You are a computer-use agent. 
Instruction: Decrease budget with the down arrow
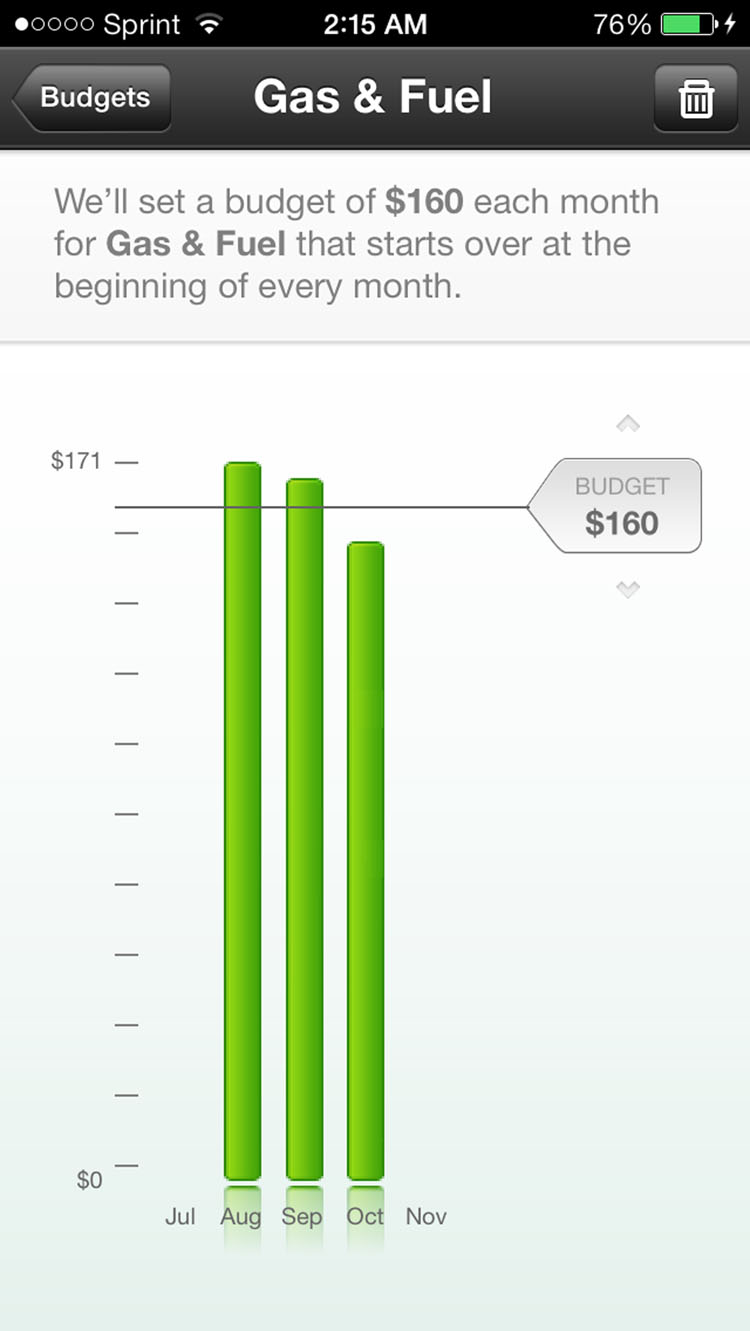click(x=627, y=589)
